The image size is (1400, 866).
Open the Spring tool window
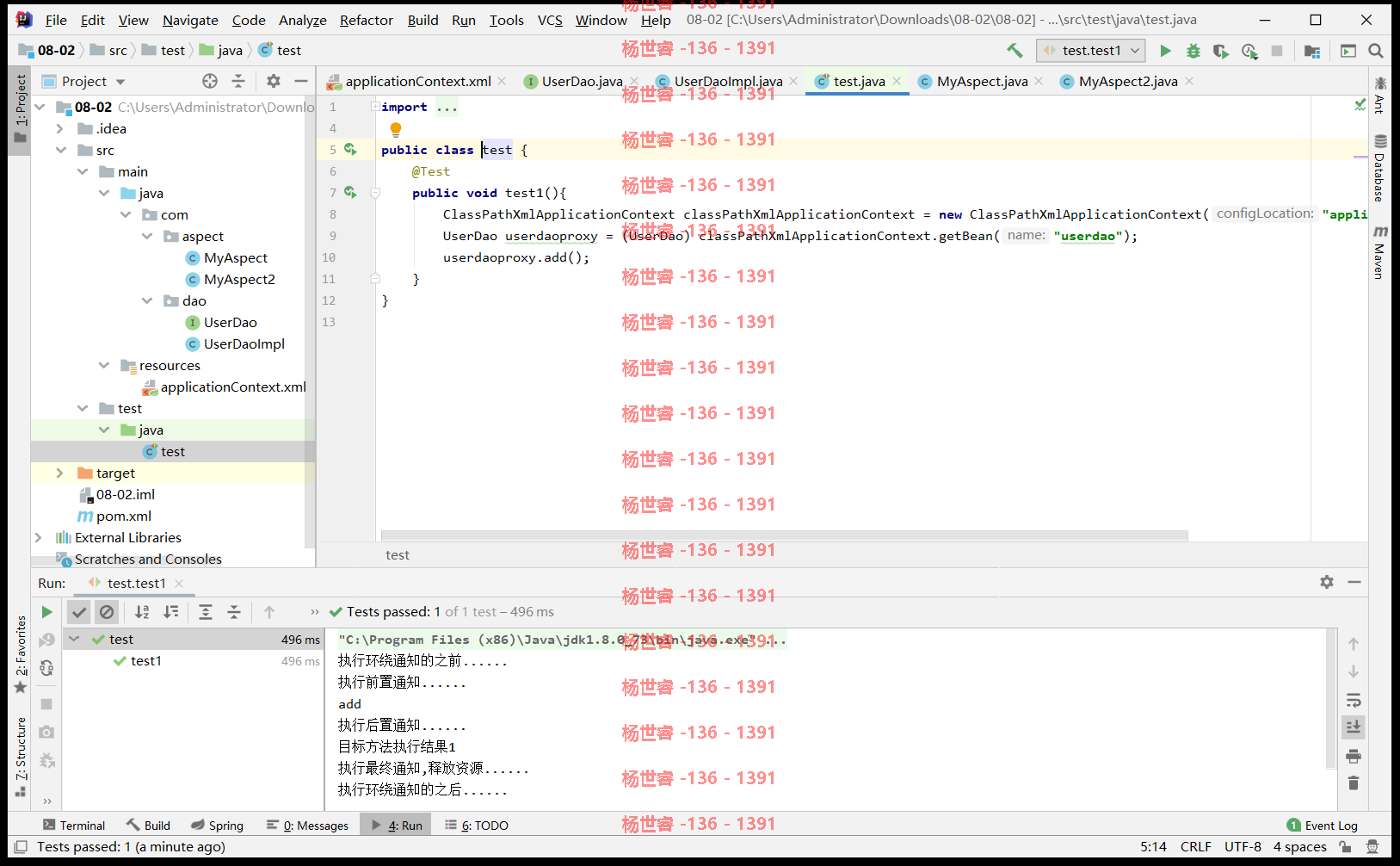[218, 826]
